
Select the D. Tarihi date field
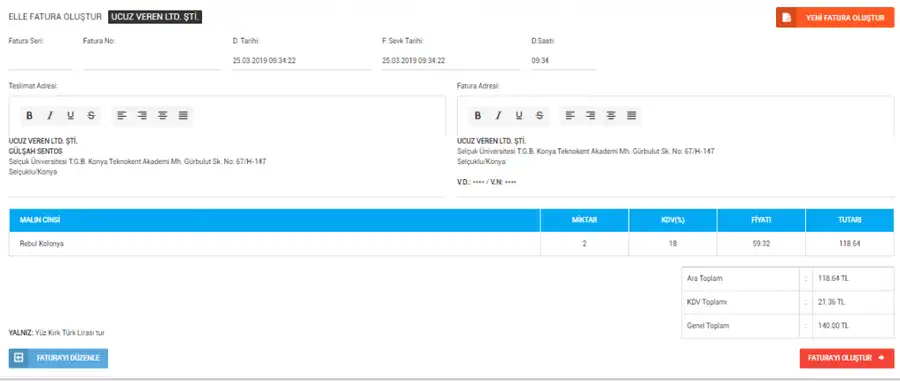point(302,60)
